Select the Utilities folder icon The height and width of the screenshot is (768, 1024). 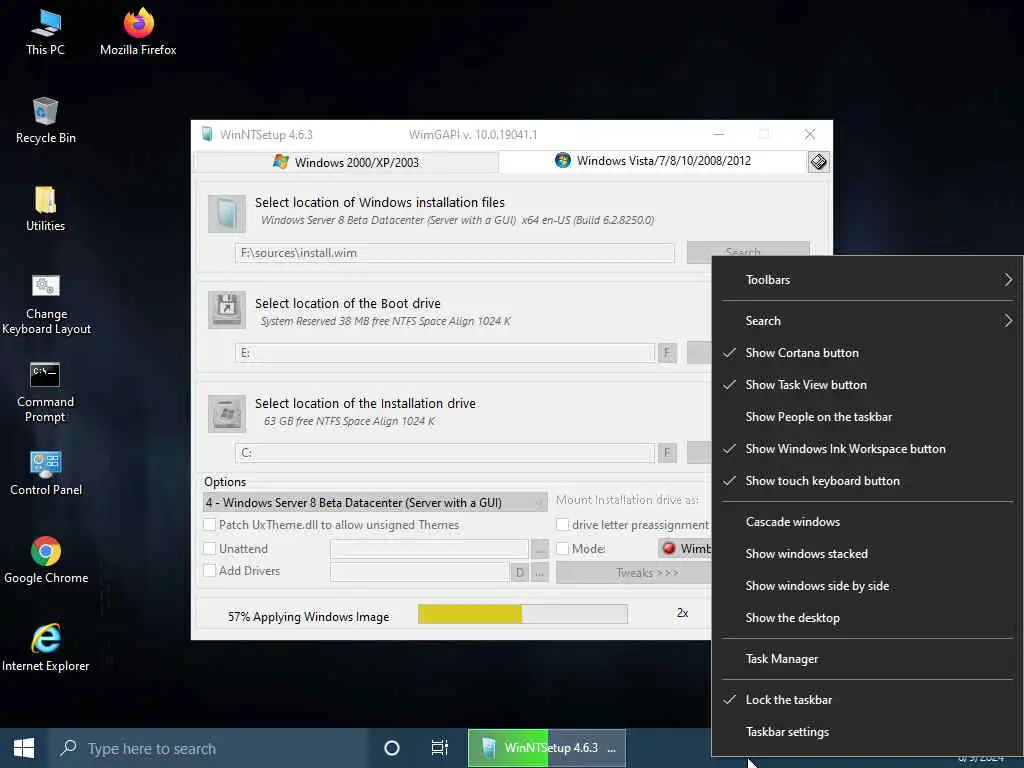46,209
